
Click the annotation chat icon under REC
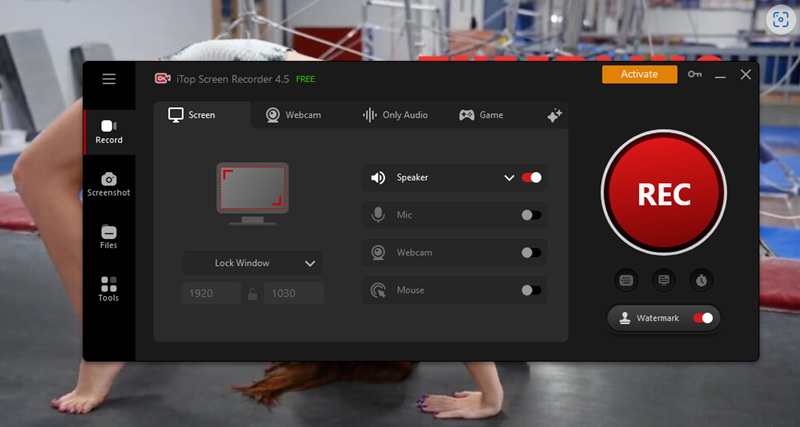point(664,280)
